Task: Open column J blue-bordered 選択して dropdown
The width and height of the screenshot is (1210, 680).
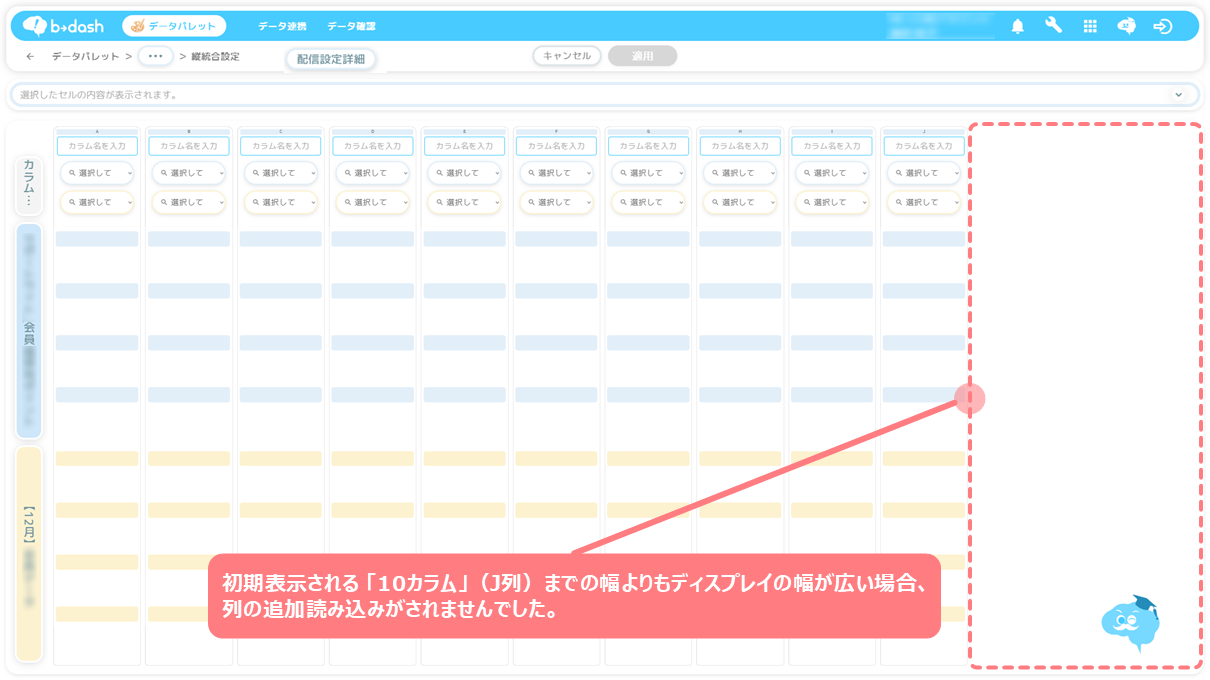Action: pyautogui.click(x=923, y=173)
